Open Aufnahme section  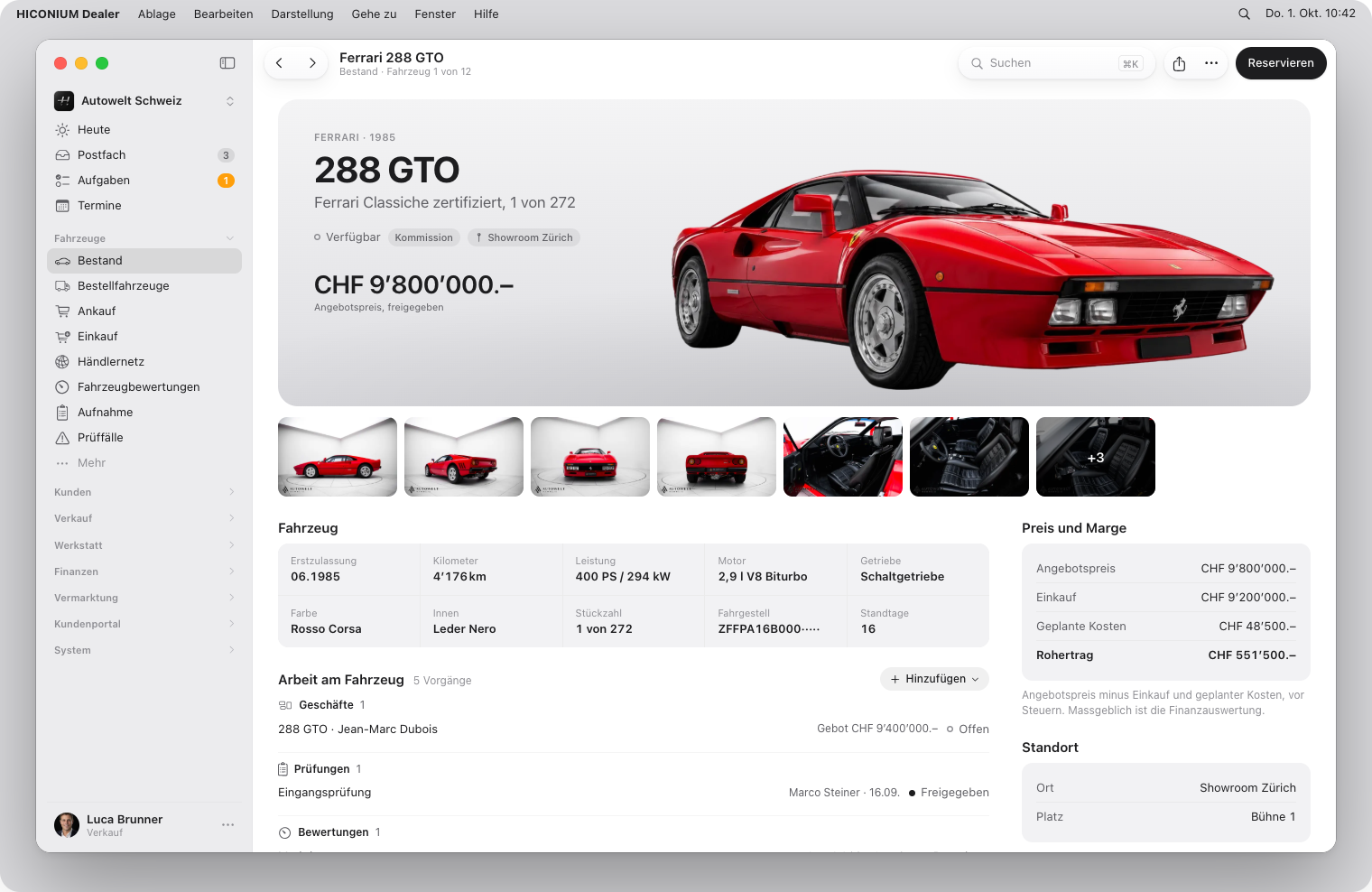pos(144,413)
